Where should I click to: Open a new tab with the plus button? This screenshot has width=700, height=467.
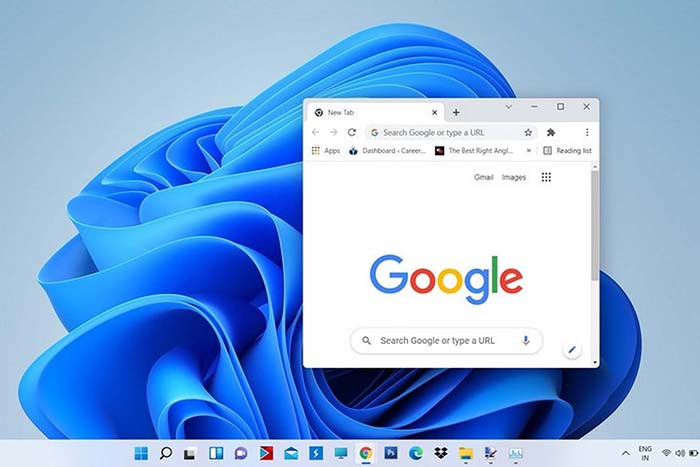pos(456,113)
